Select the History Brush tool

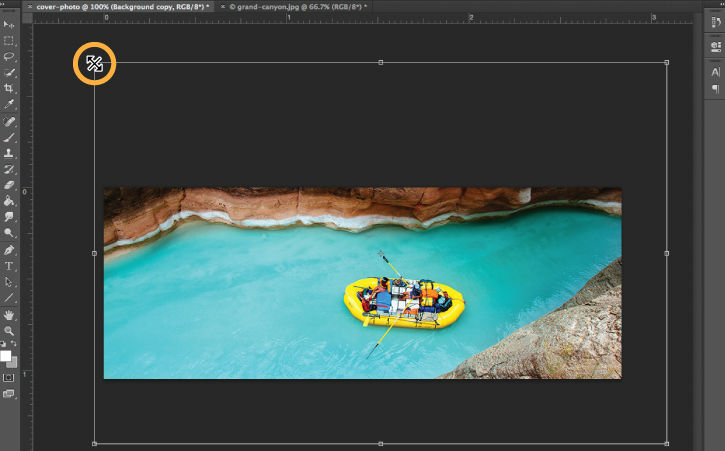coord(8,169)
